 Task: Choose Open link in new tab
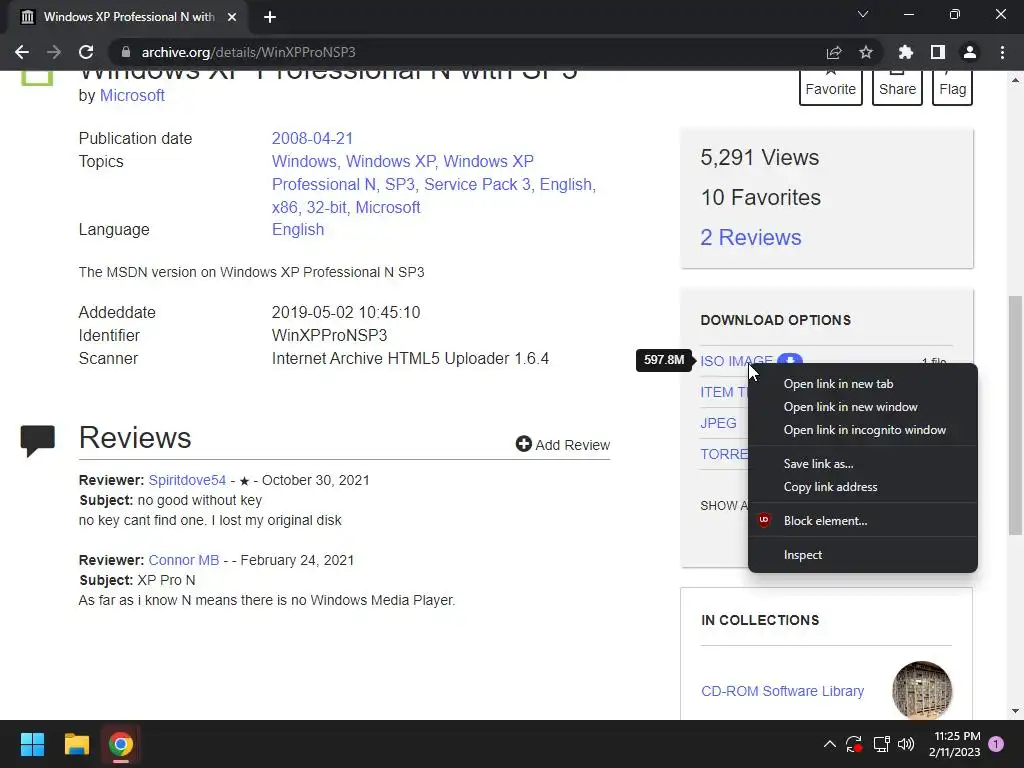(862, 384)
